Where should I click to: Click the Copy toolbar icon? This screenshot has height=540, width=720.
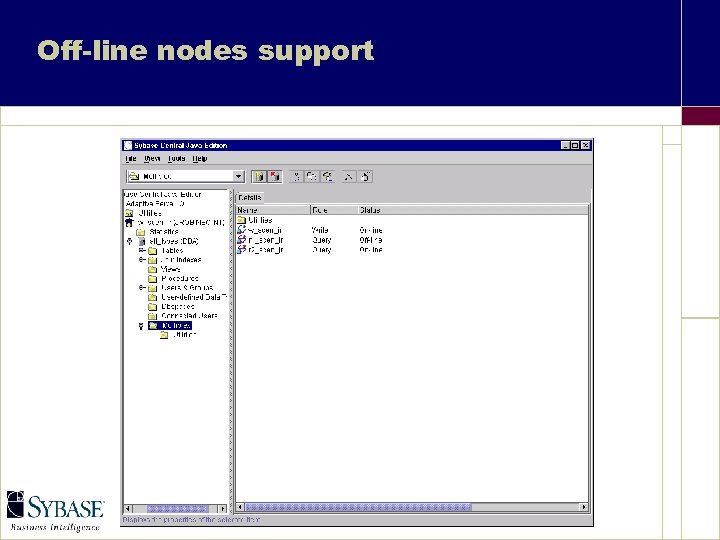[312, 177]
